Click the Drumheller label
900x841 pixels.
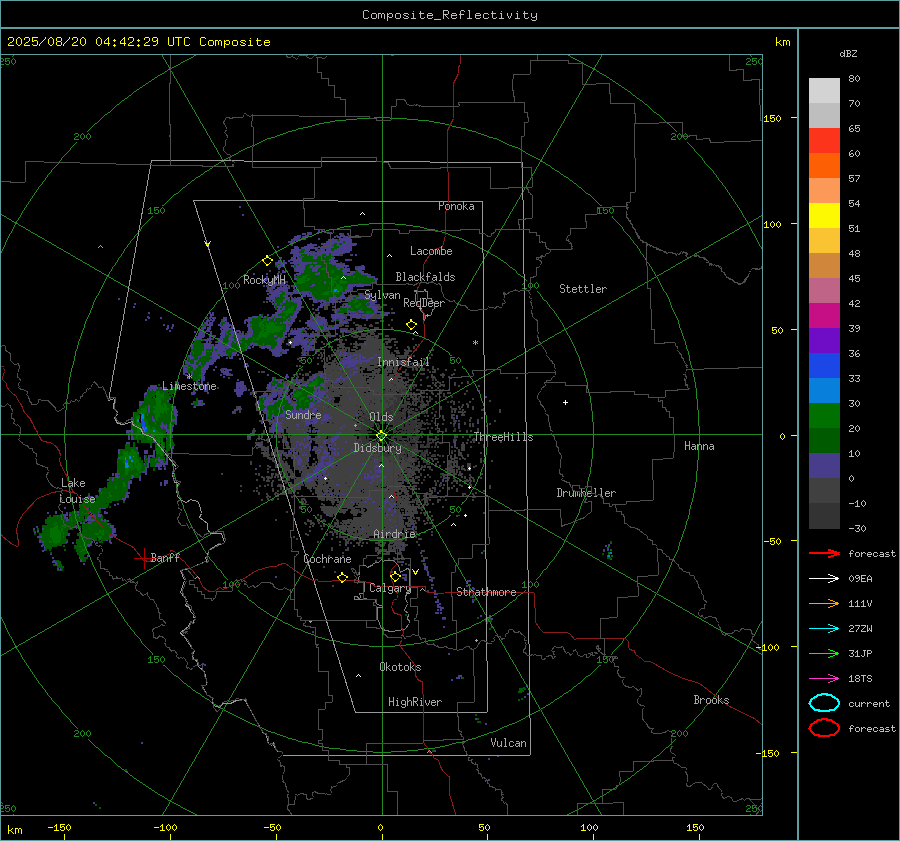tap(586, 493)
